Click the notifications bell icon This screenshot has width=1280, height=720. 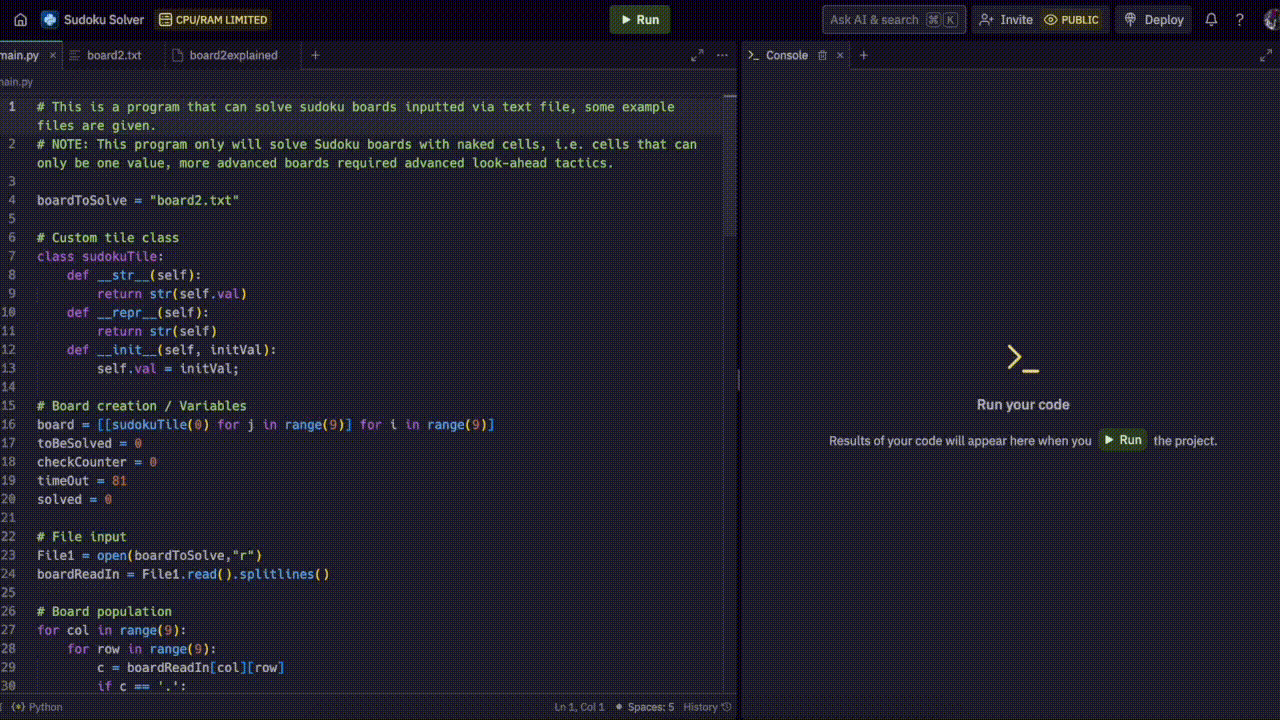[1211, 20]
